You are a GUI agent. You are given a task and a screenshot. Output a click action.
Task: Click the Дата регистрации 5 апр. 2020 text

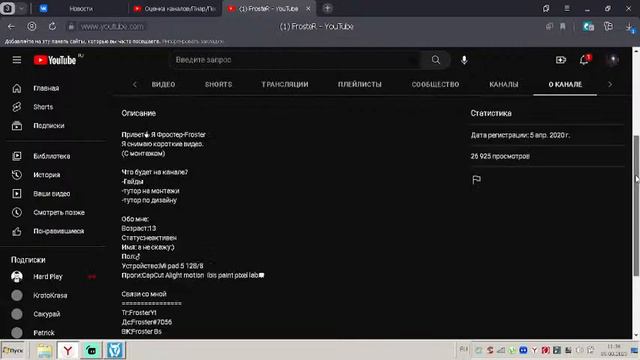[520, 135]
